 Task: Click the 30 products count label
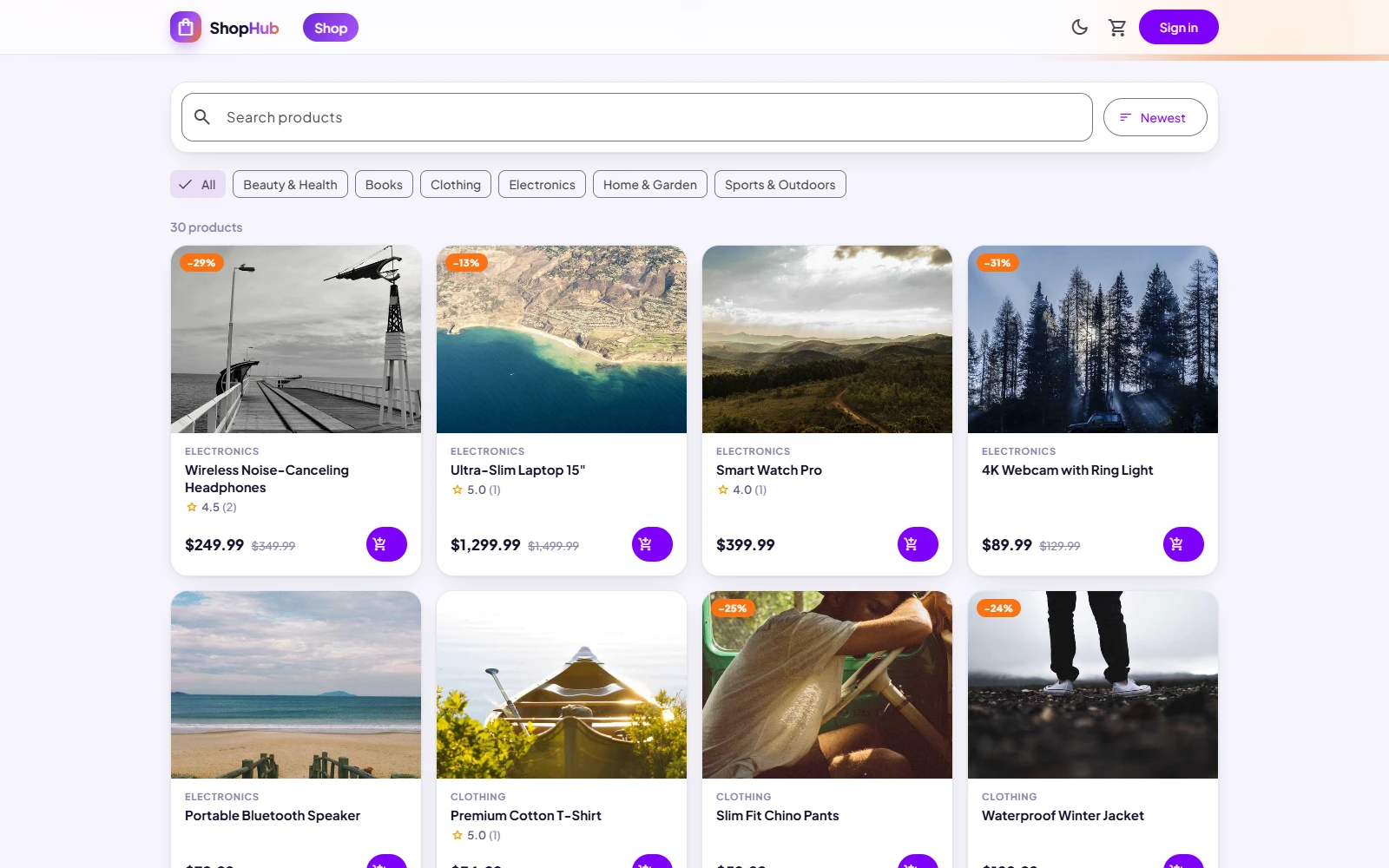click(x=207, y=227)
